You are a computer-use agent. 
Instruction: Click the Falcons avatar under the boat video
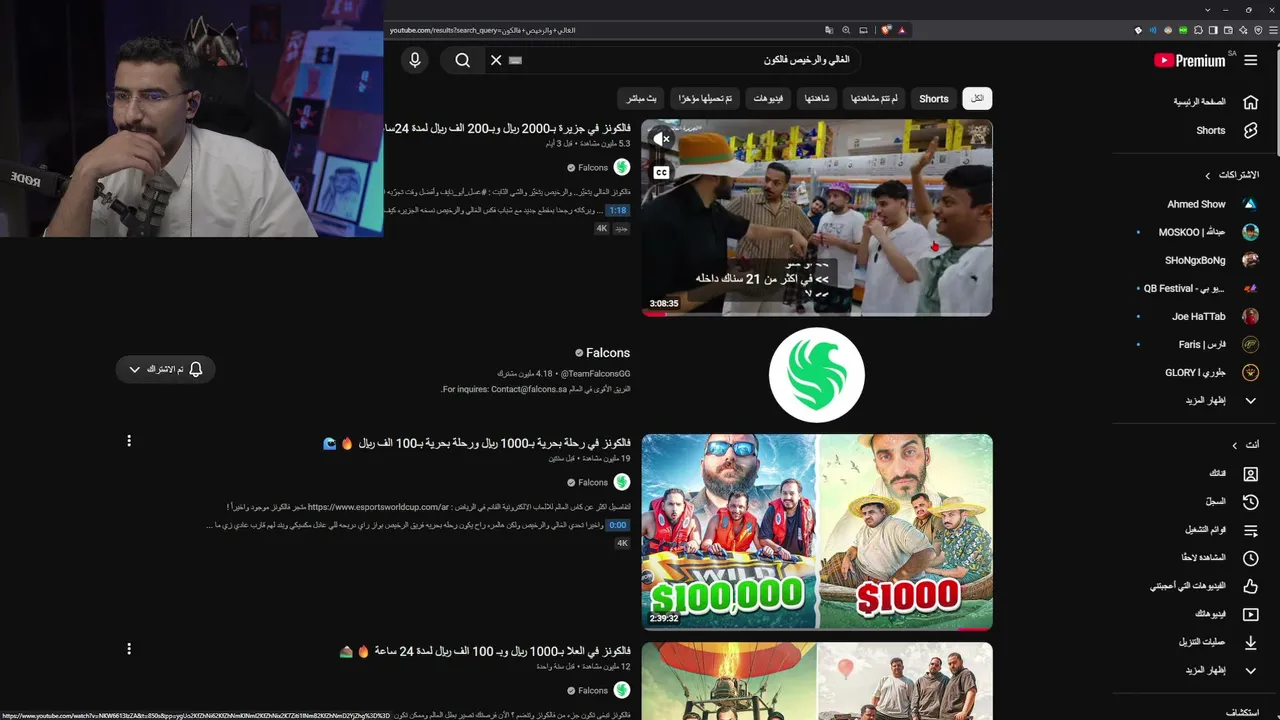[x=622, y=482]
